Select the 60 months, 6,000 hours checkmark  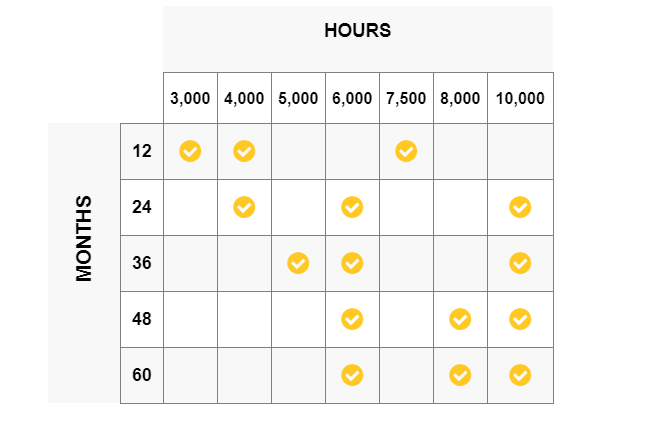(352, 375)
